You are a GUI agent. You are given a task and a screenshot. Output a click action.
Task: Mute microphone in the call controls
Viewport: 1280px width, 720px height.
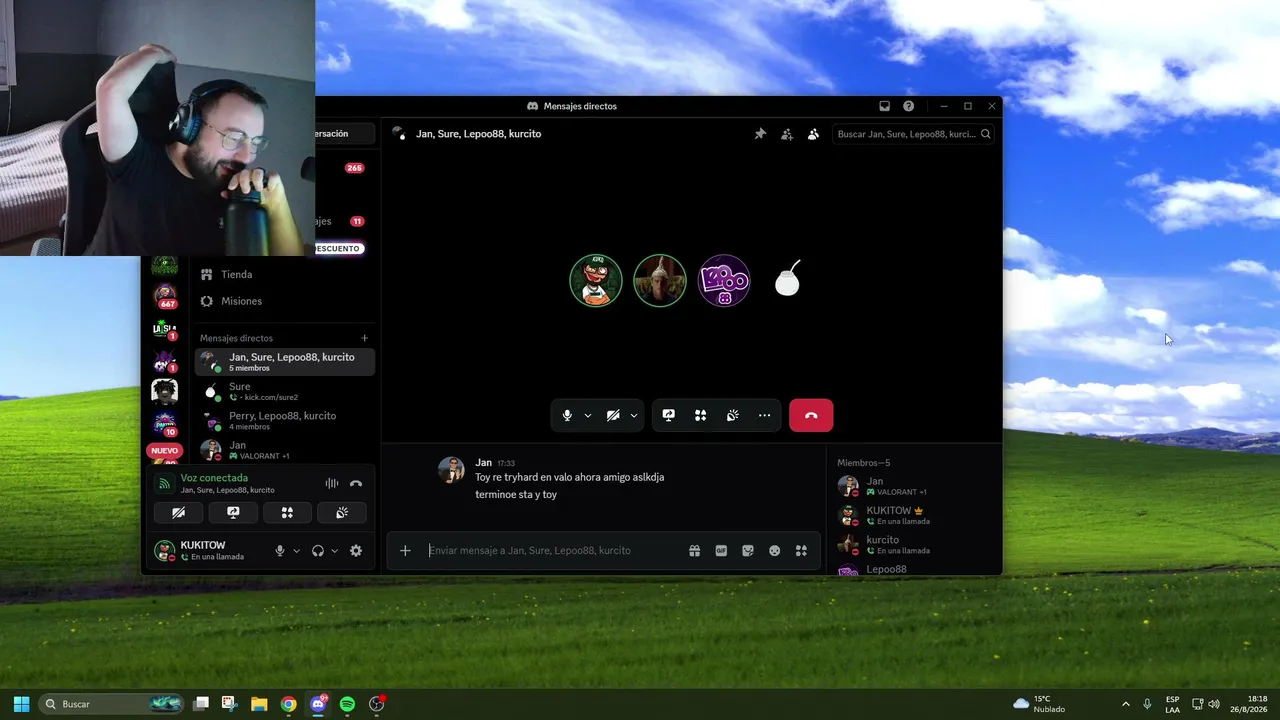coord(567,415)
